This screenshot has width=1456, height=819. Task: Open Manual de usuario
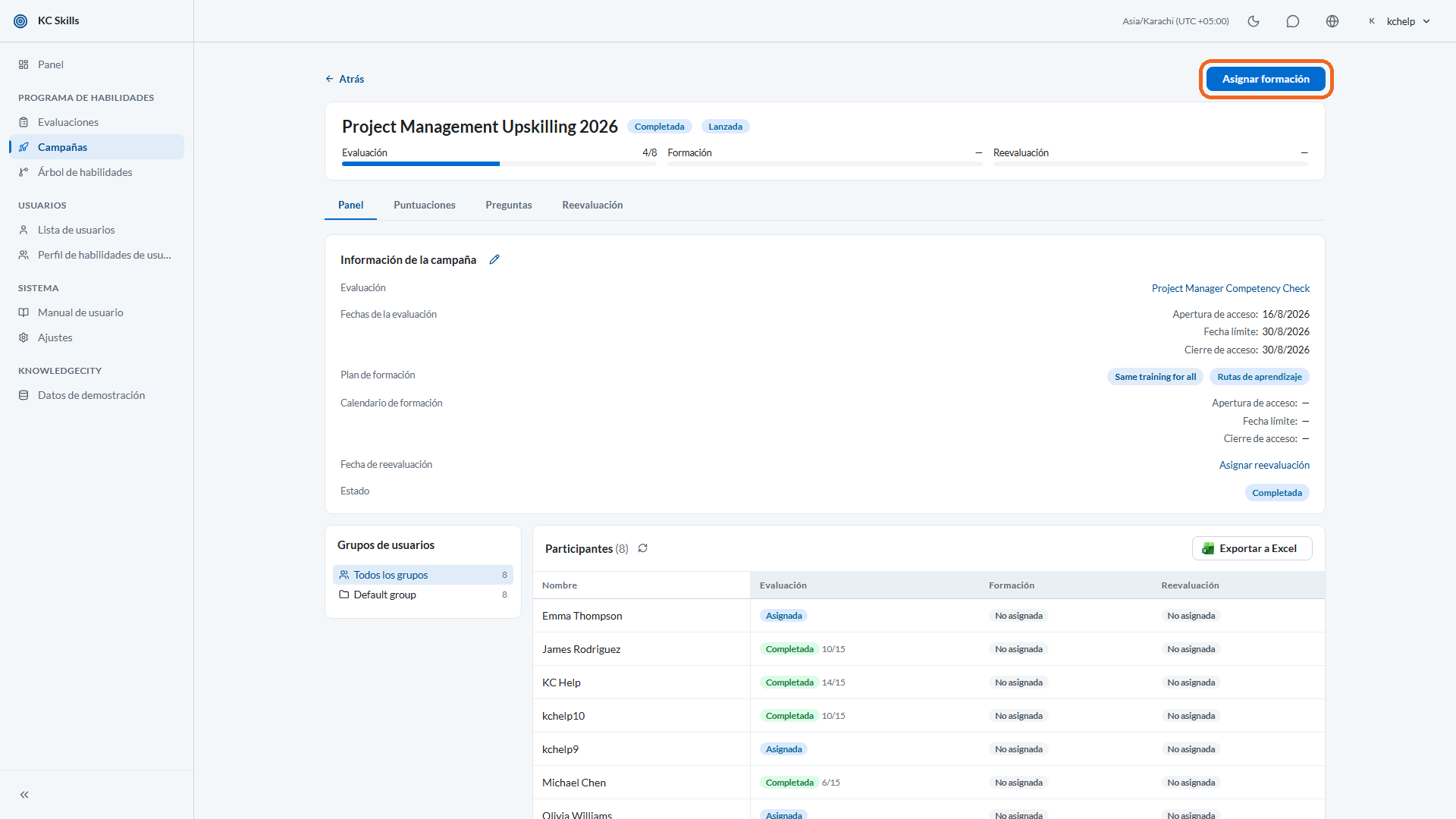(x=97, y=312)
